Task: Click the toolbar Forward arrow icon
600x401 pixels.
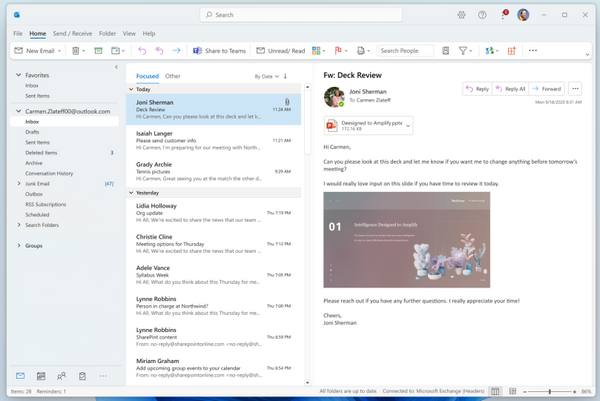Action: click(176, 51)
